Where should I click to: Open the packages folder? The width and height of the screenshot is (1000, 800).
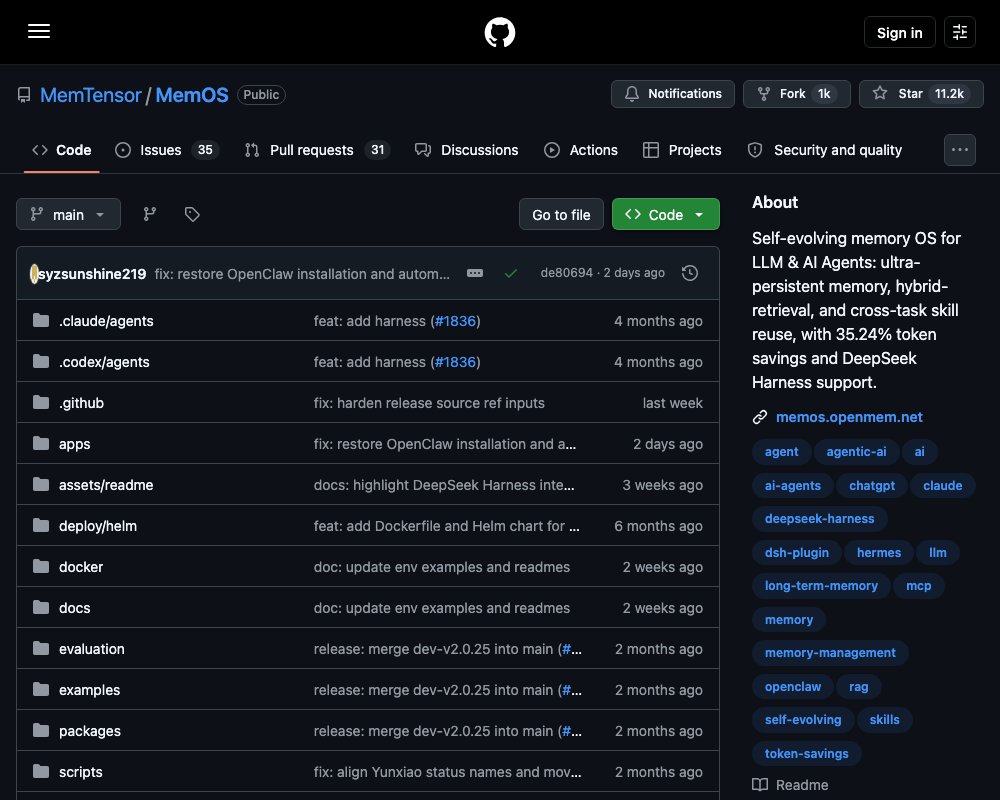89,731
